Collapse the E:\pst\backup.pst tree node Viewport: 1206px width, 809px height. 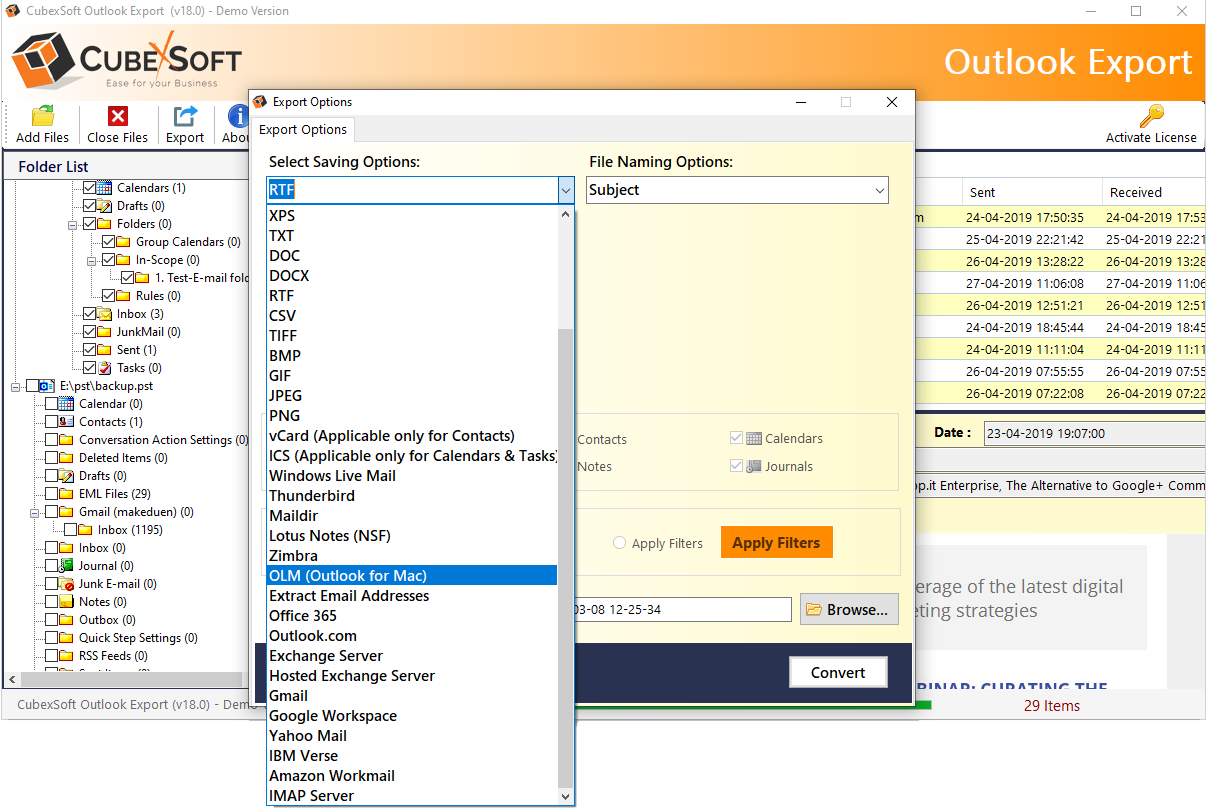point(16,386)
